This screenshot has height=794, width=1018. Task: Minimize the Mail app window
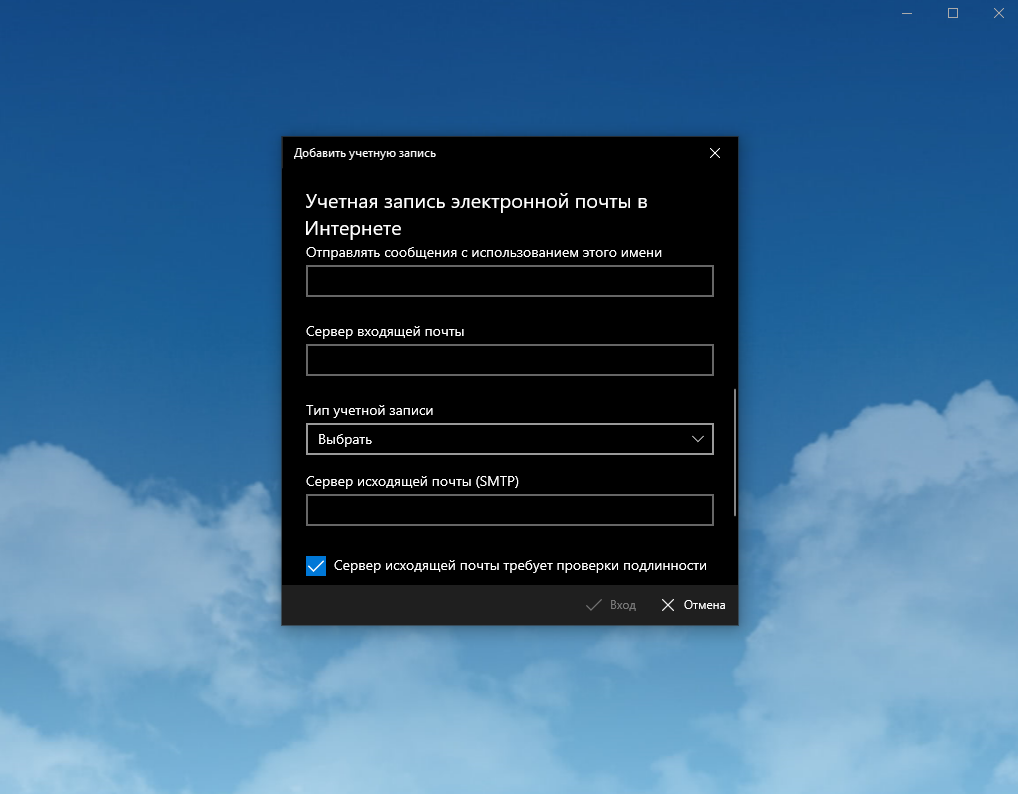(x=907, y=13)
